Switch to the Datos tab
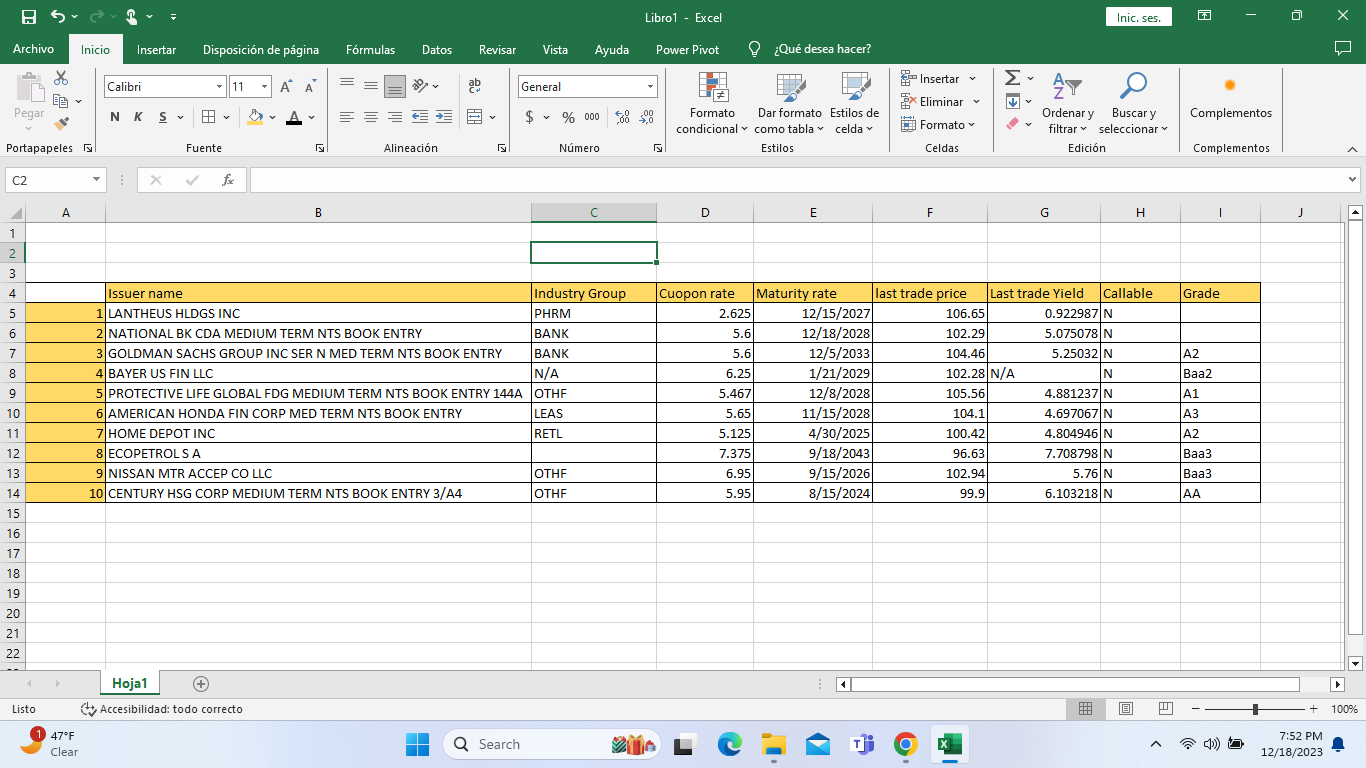Image resolution: width=1366 pixels, height=768 pixels. [x=437, y=50]
